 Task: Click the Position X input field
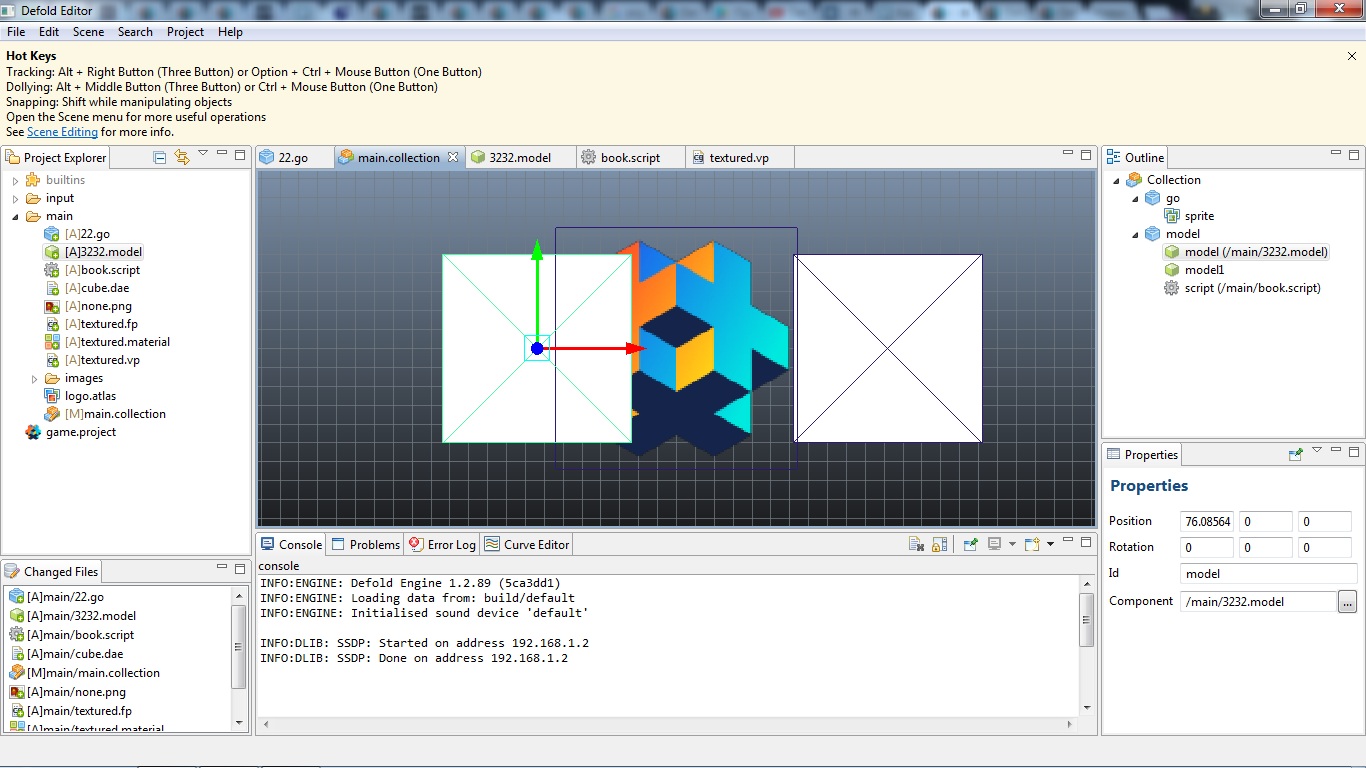coord(1206,522)
